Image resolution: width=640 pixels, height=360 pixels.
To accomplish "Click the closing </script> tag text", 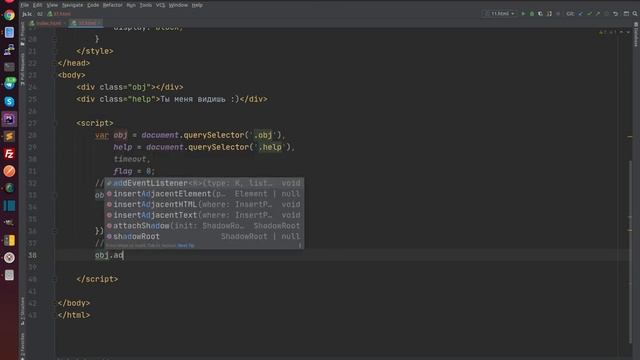I will [x=97, y=280].
